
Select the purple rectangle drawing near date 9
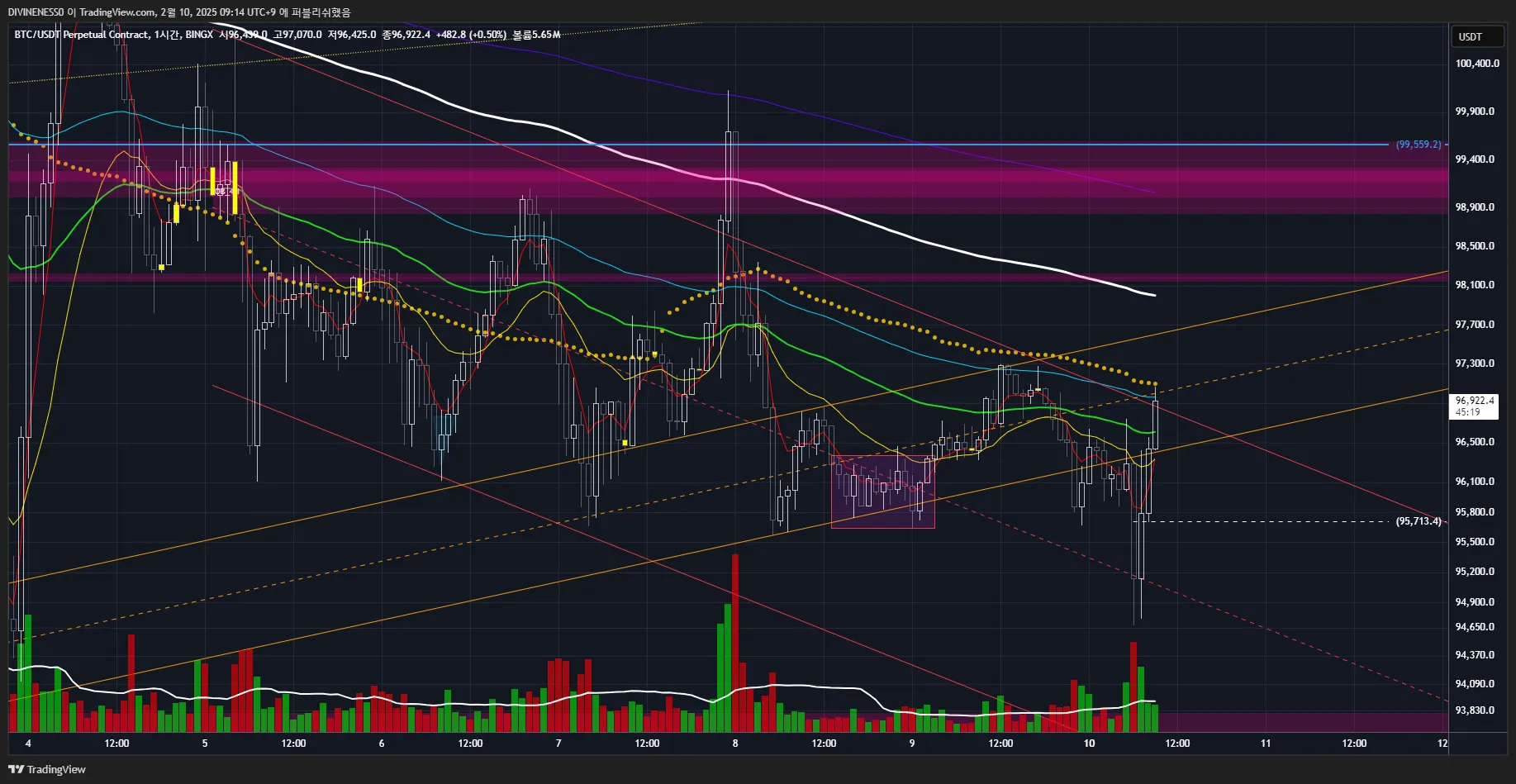pyautogui.click(x=882, y=491)
